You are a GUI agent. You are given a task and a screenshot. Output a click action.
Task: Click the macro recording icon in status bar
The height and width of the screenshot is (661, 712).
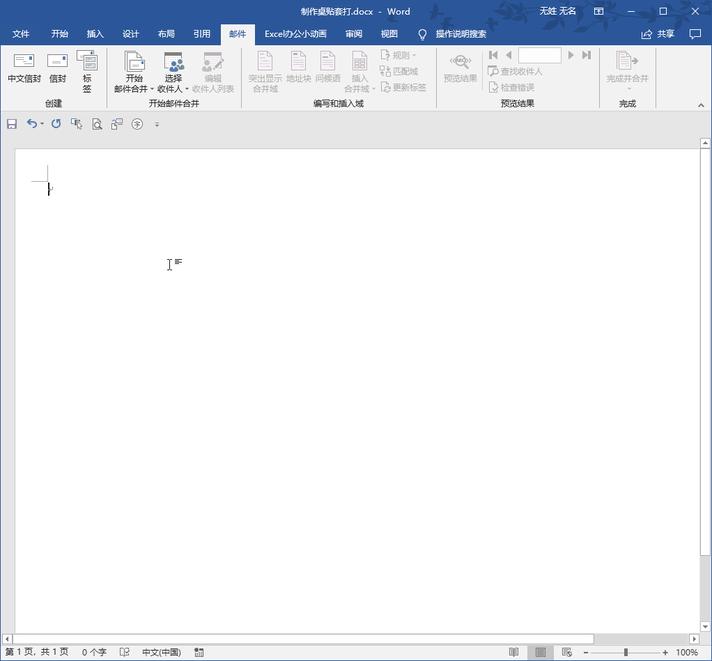coord(199,652)
